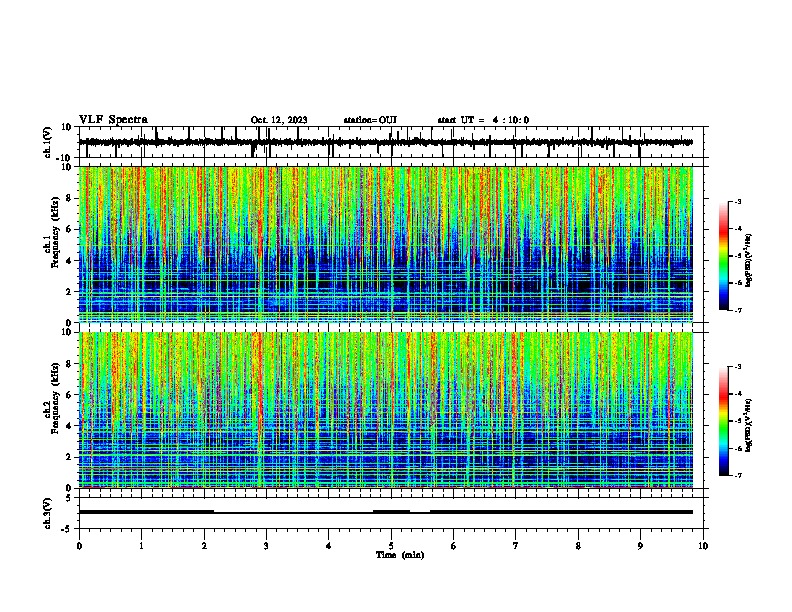Click the time axis tick label "7"
Screen dimensions: 792x612
[x=516, y=546]
